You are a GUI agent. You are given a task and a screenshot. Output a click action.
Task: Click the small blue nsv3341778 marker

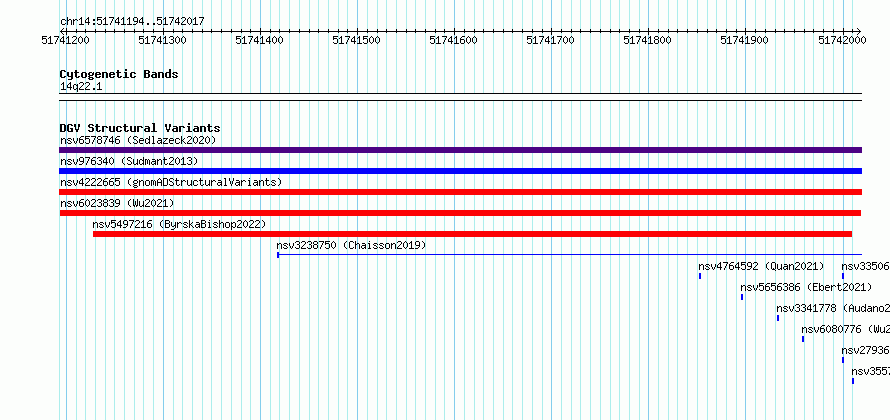click(778, 318)
